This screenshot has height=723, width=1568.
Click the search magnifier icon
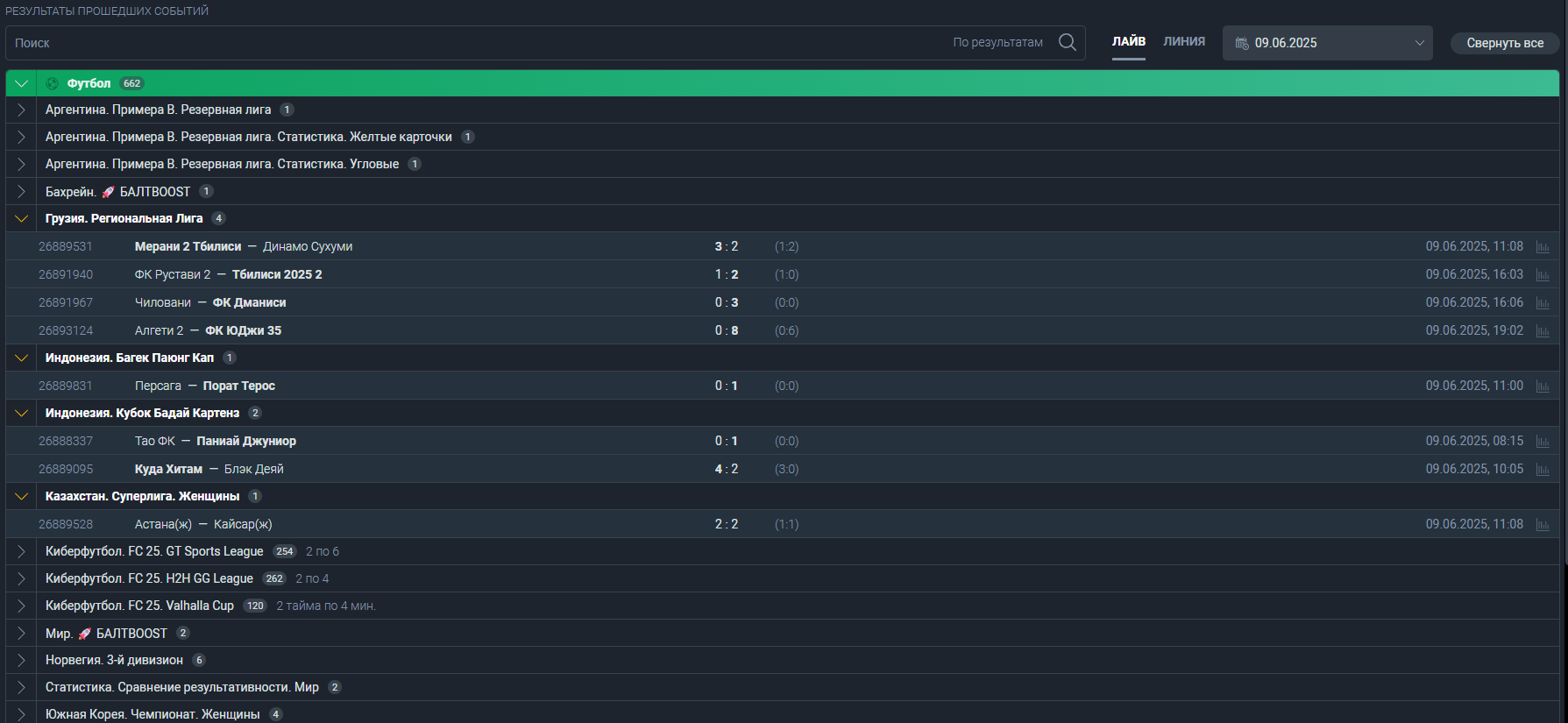click(x=1067, y=42)
